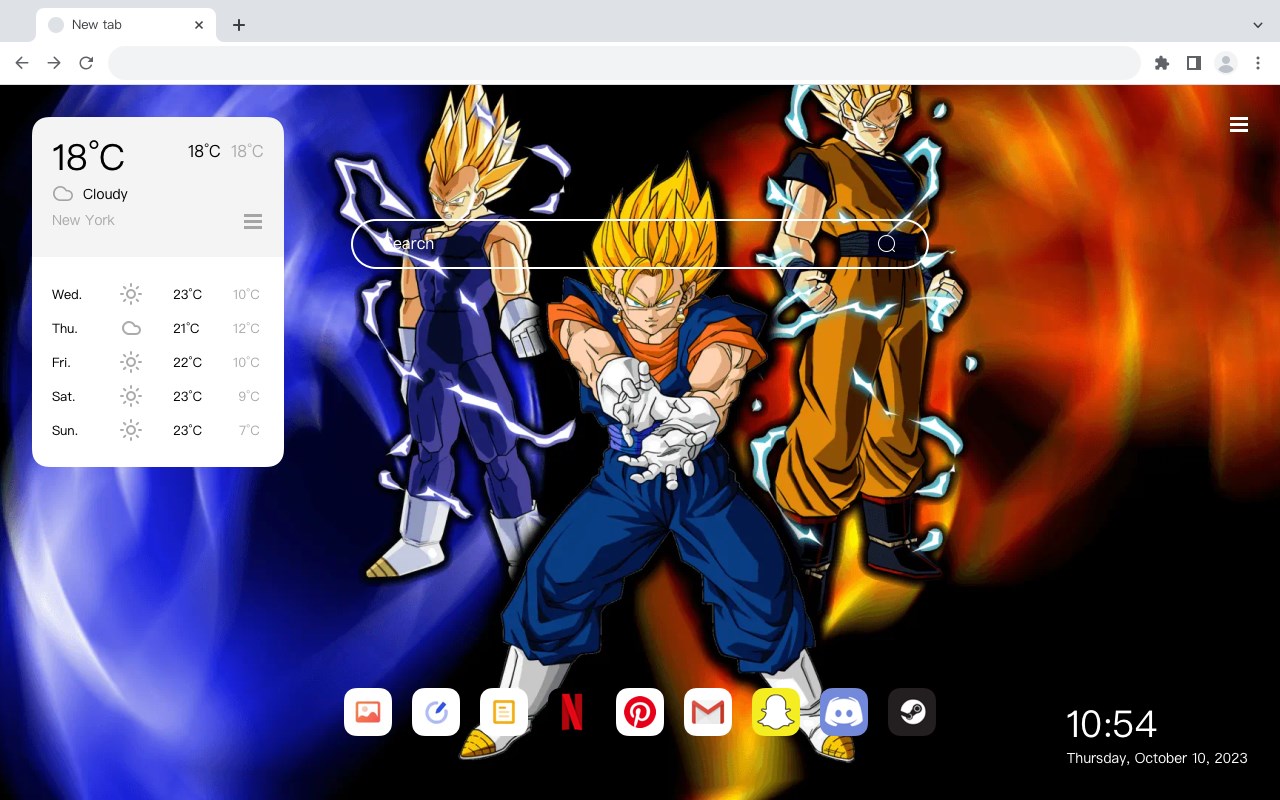
Task: Launch the Netflix shortcut
Action: 572,712
